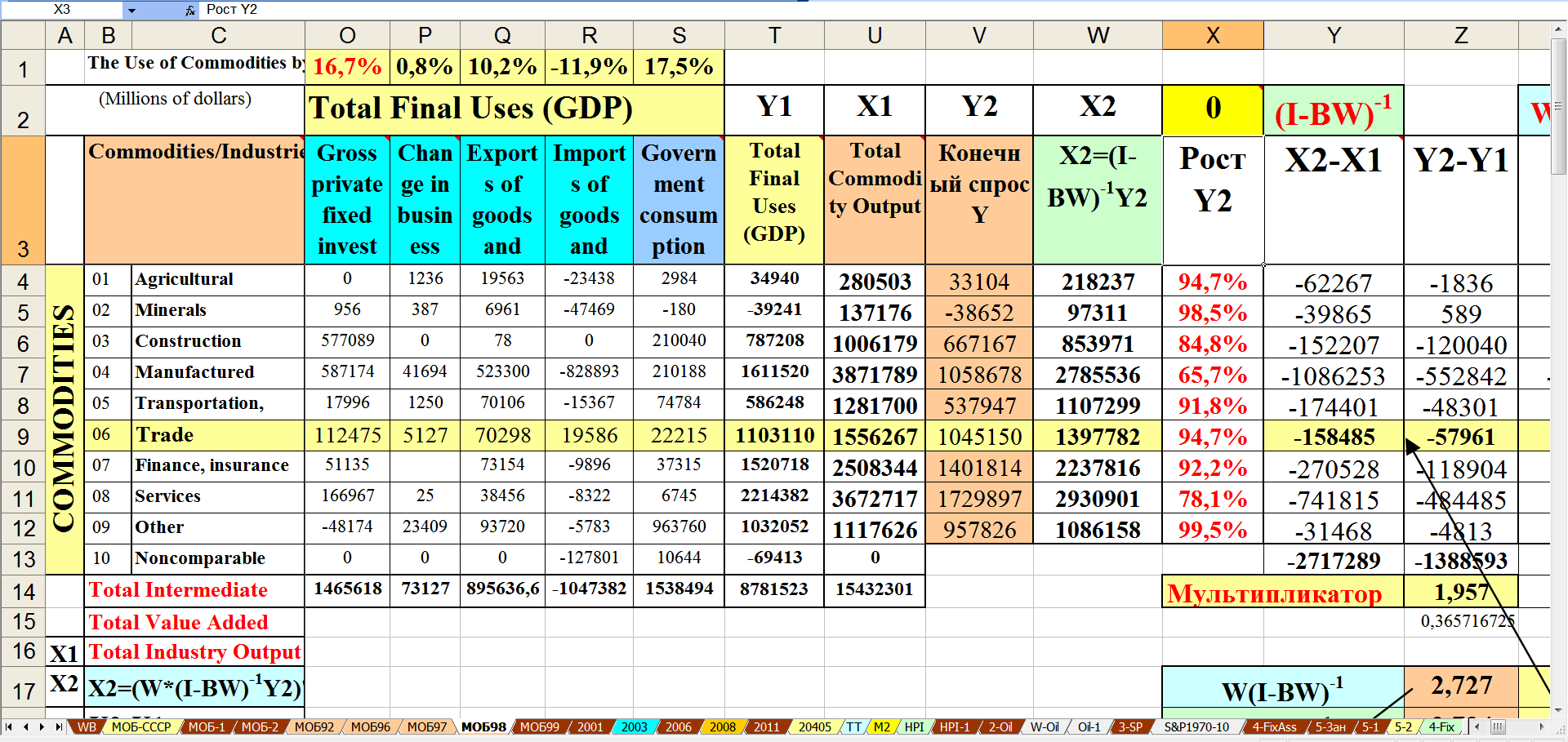Viewport: 1568px width, 742px height.
Task: Open the S&P1970-10 sheet tab
Action: click(x=1196, y=726)
